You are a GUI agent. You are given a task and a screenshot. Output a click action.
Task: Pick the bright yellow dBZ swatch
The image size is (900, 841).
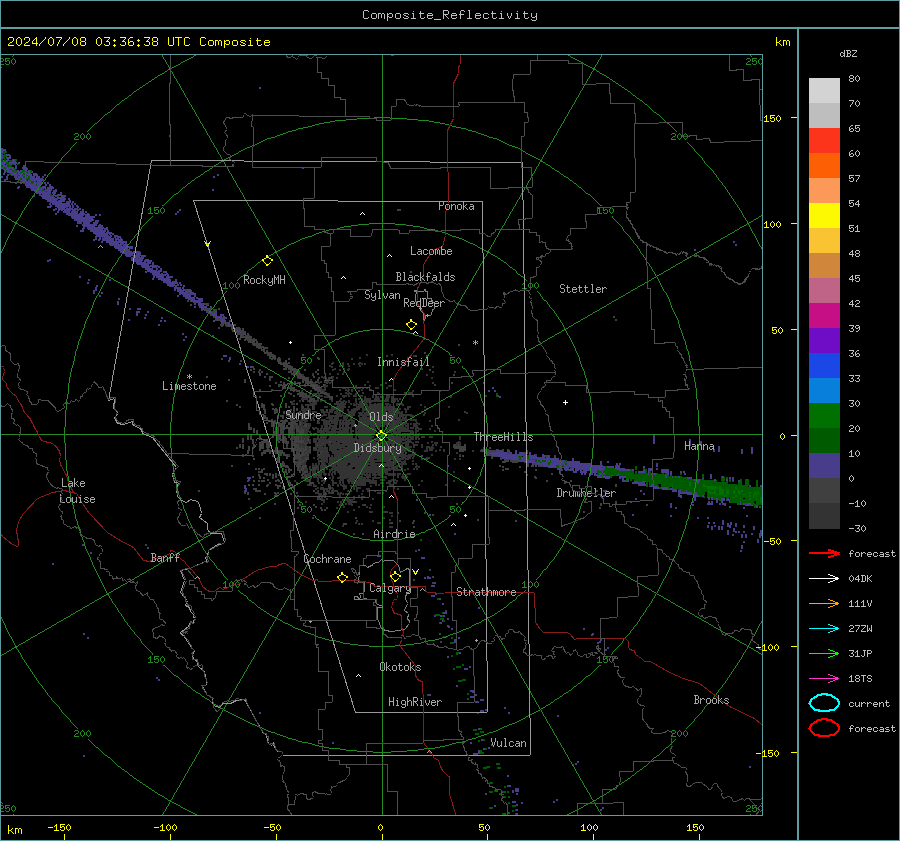pos(824,216)
